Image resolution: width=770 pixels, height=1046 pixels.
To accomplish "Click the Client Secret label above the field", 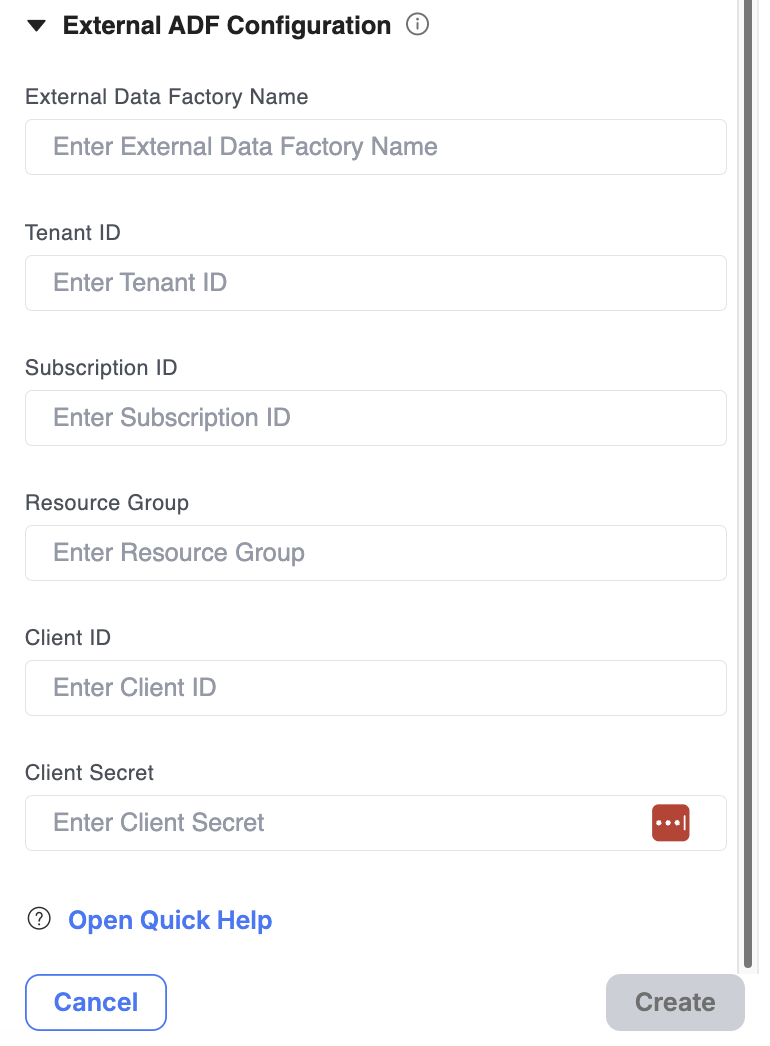I will (x=89, y=772).
